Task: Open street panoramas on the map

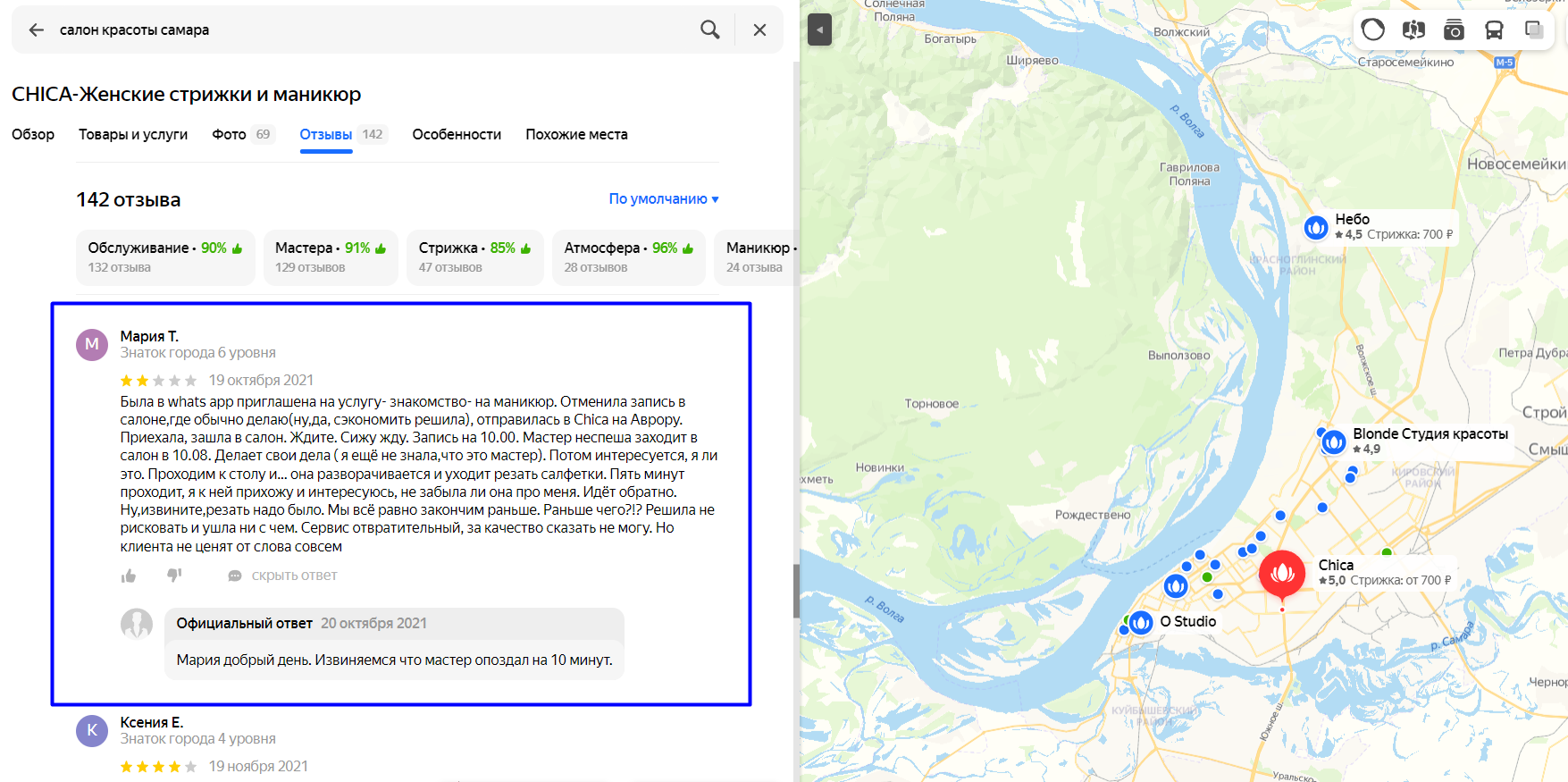Action: tap(1413, 29)
